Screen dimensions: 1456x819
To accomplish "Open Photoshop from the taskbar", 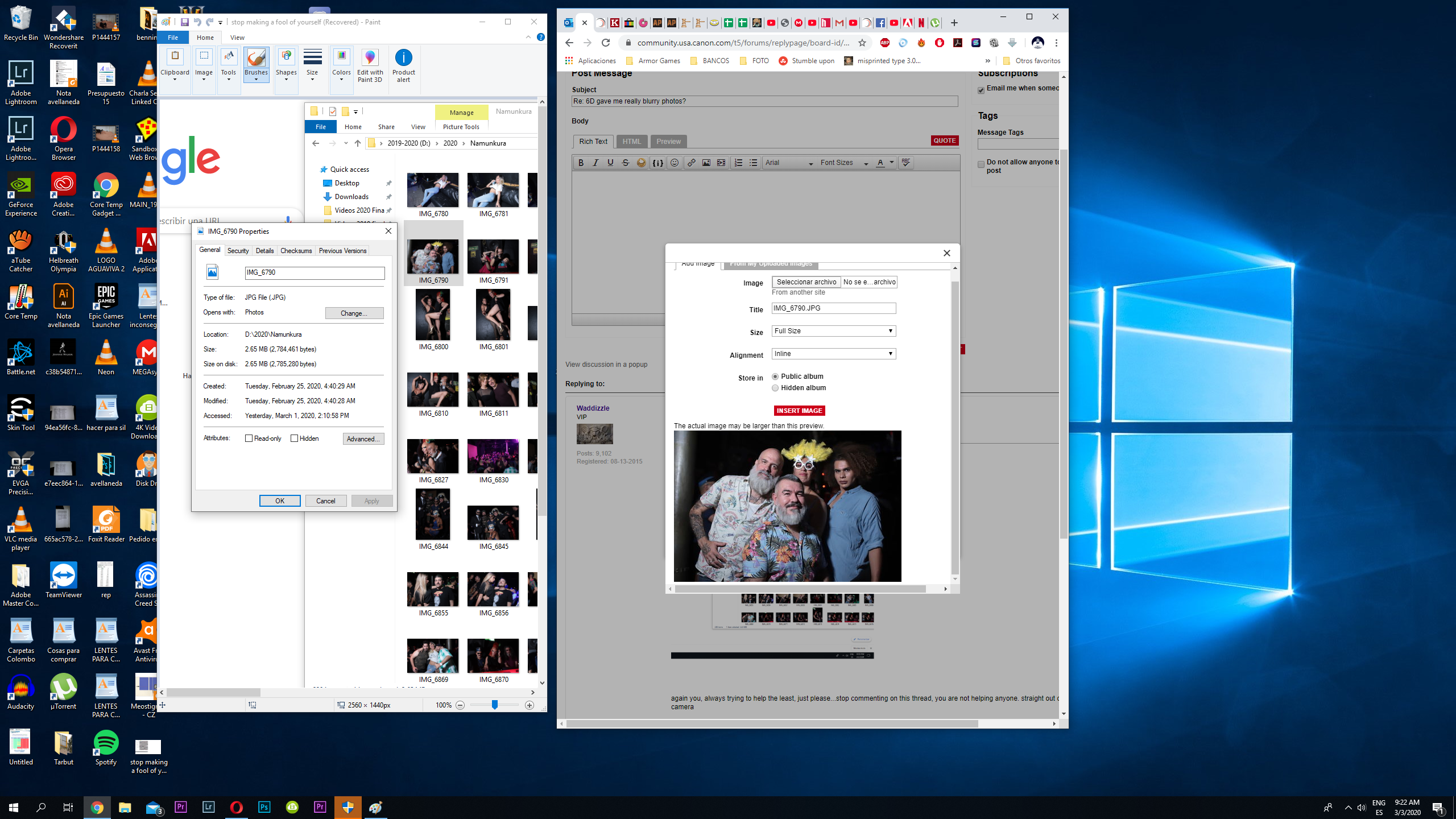I will pyautogui.click(x=264, y=807).
